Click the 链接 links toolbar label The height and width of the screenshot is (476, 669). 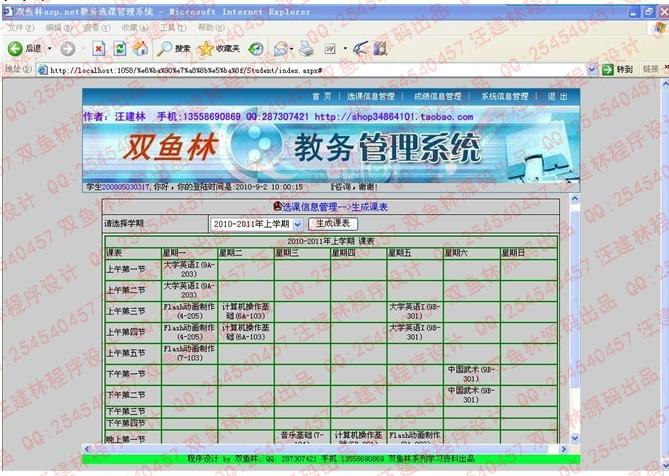coord(650,69)
